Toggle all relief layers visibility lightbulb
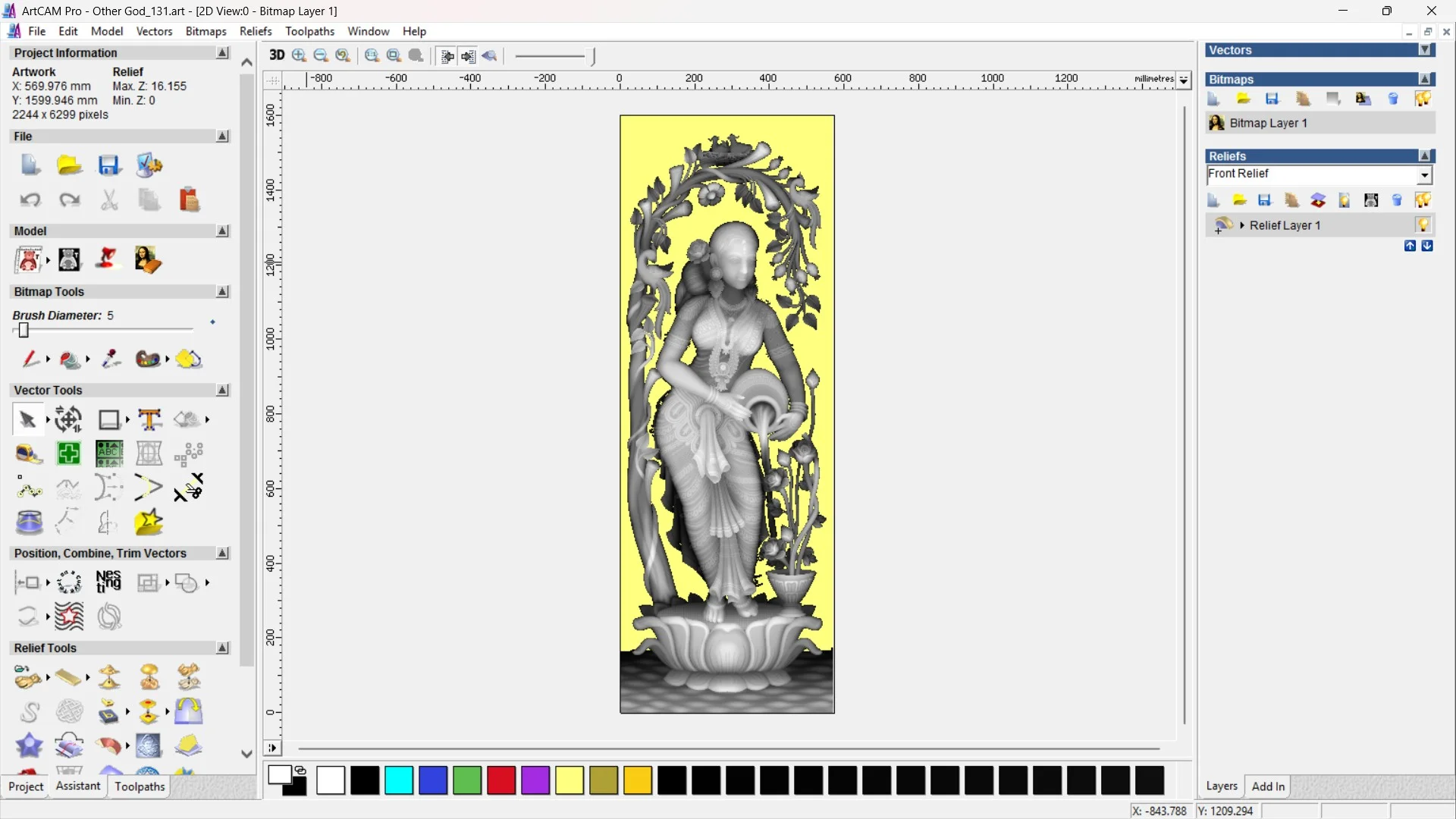1456x819 pixels. [1423, 199]
